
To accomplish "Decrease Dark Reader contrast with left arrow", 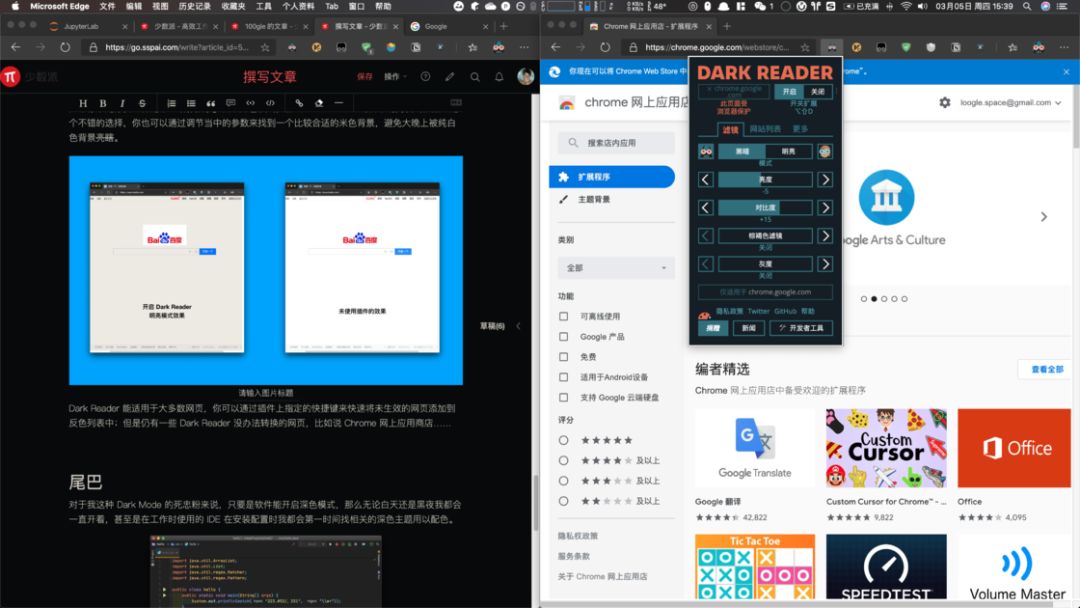I will [705, 208].
